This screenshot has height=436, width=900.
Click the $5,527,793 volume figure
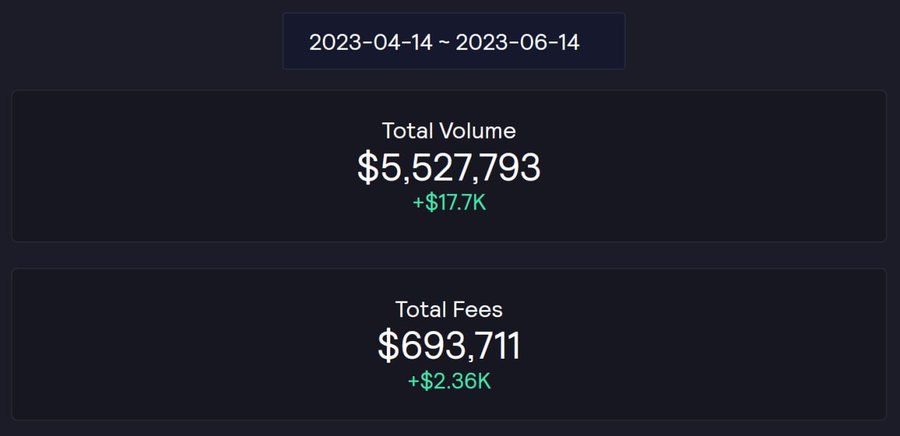pyautogui.click(x=449, y=168)
